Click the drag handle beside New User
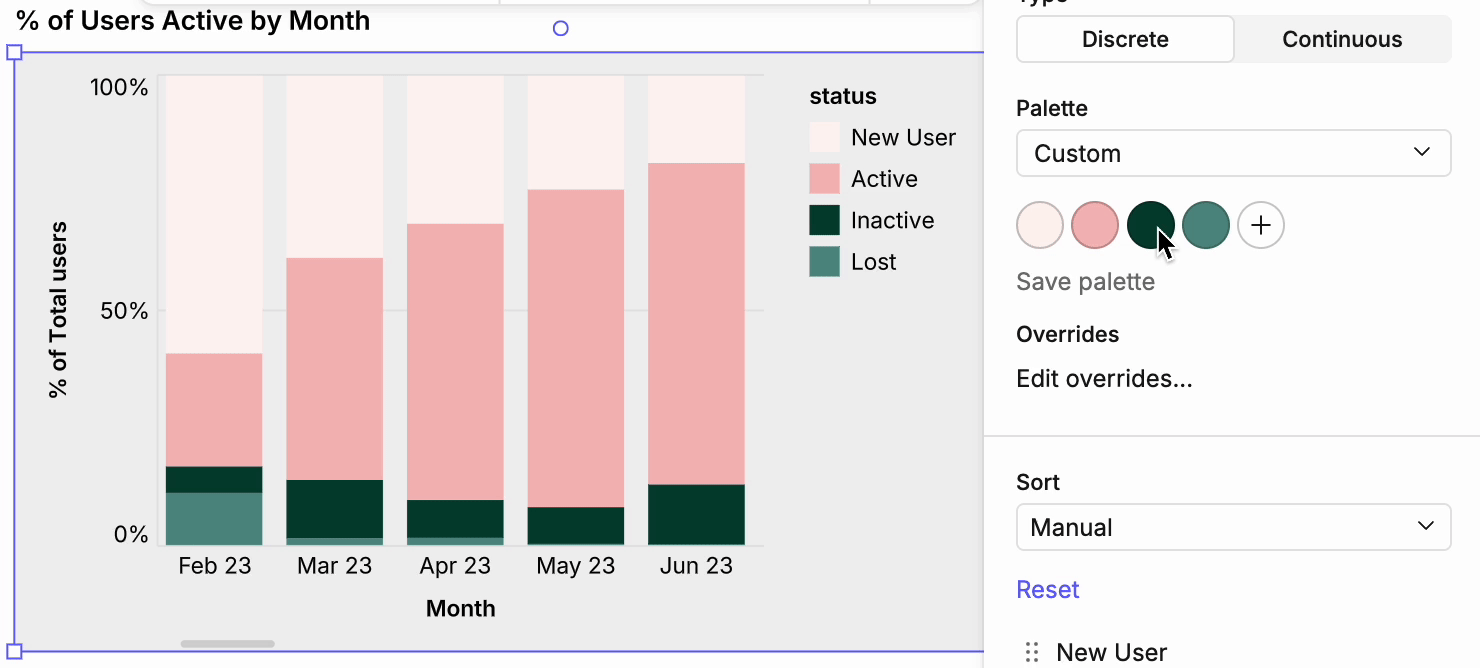1480x668 pixels. pyautogui.click(x=1033, y=653)
